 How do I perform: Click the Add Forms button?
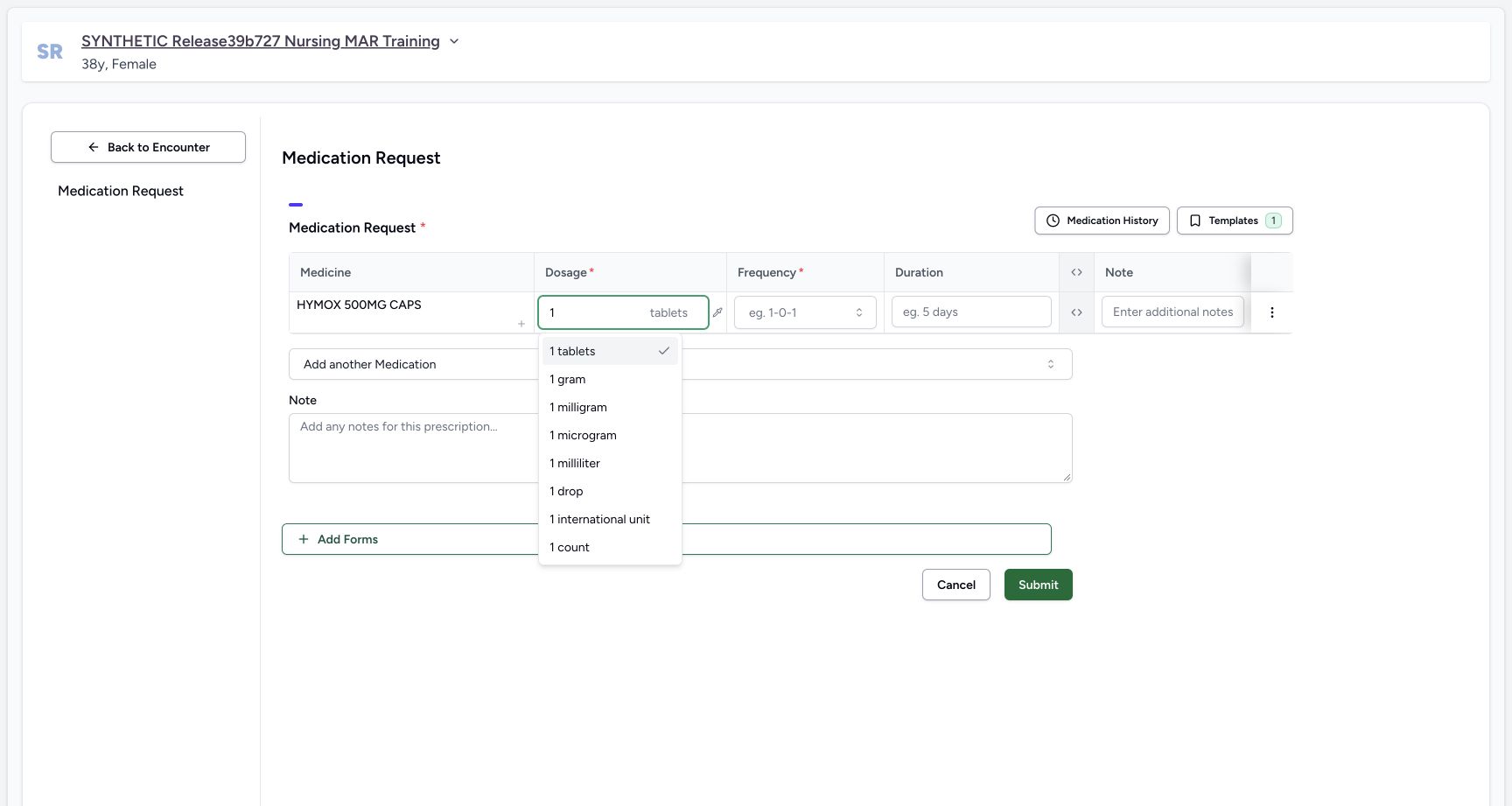pyautogui.click(x=666, y=539)
